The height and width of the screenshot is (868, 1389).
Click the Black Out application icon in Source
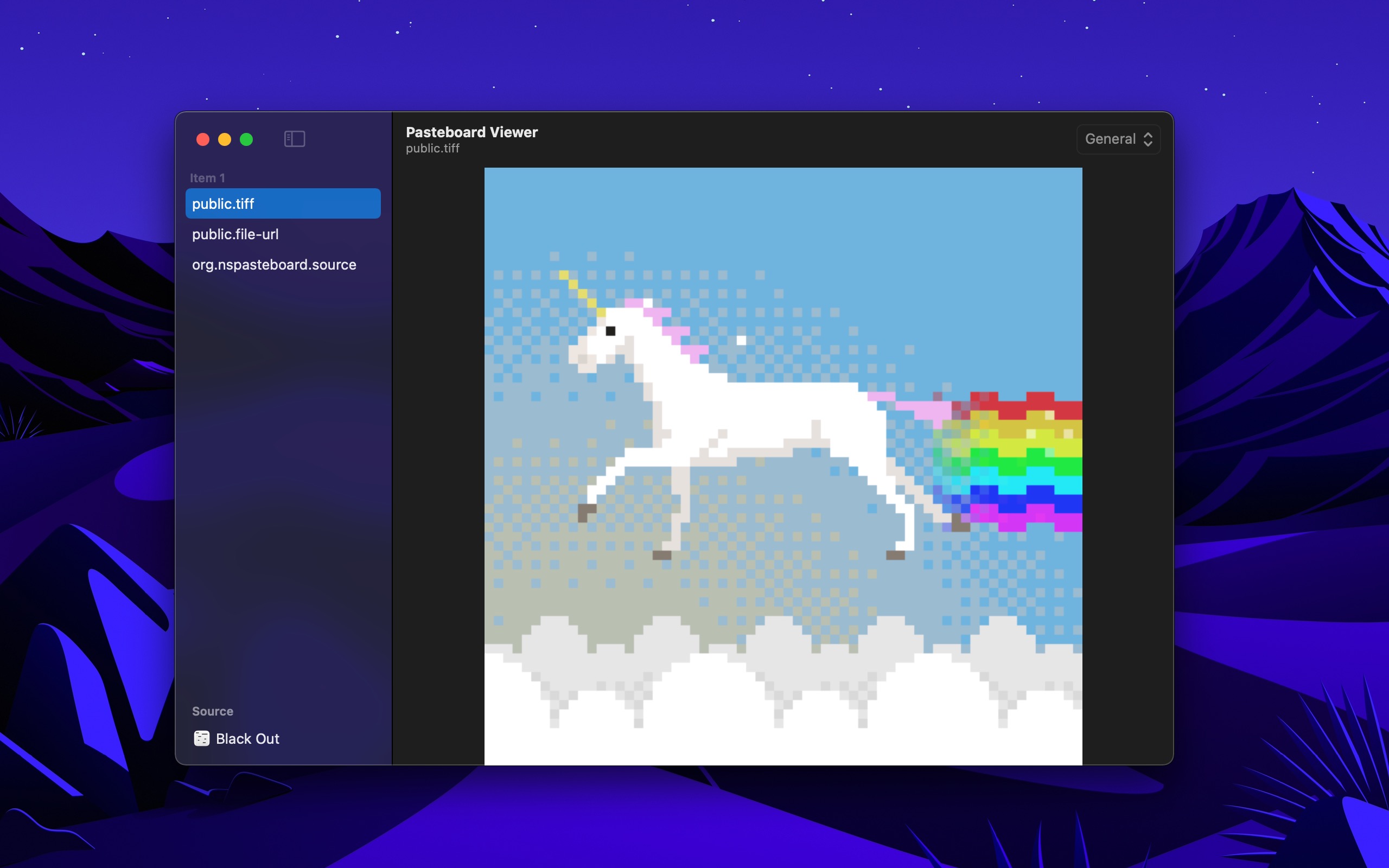click(201, 738)
